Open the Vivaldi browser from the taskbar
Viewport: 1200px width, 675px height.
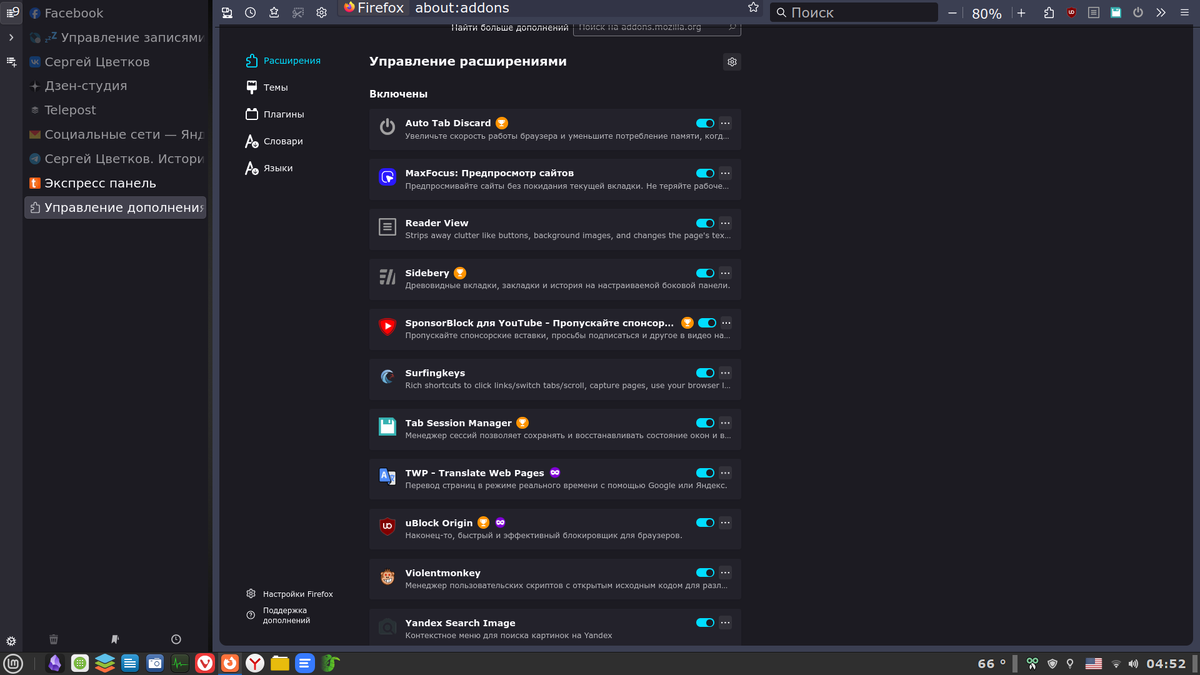click(x=205, y=663)
